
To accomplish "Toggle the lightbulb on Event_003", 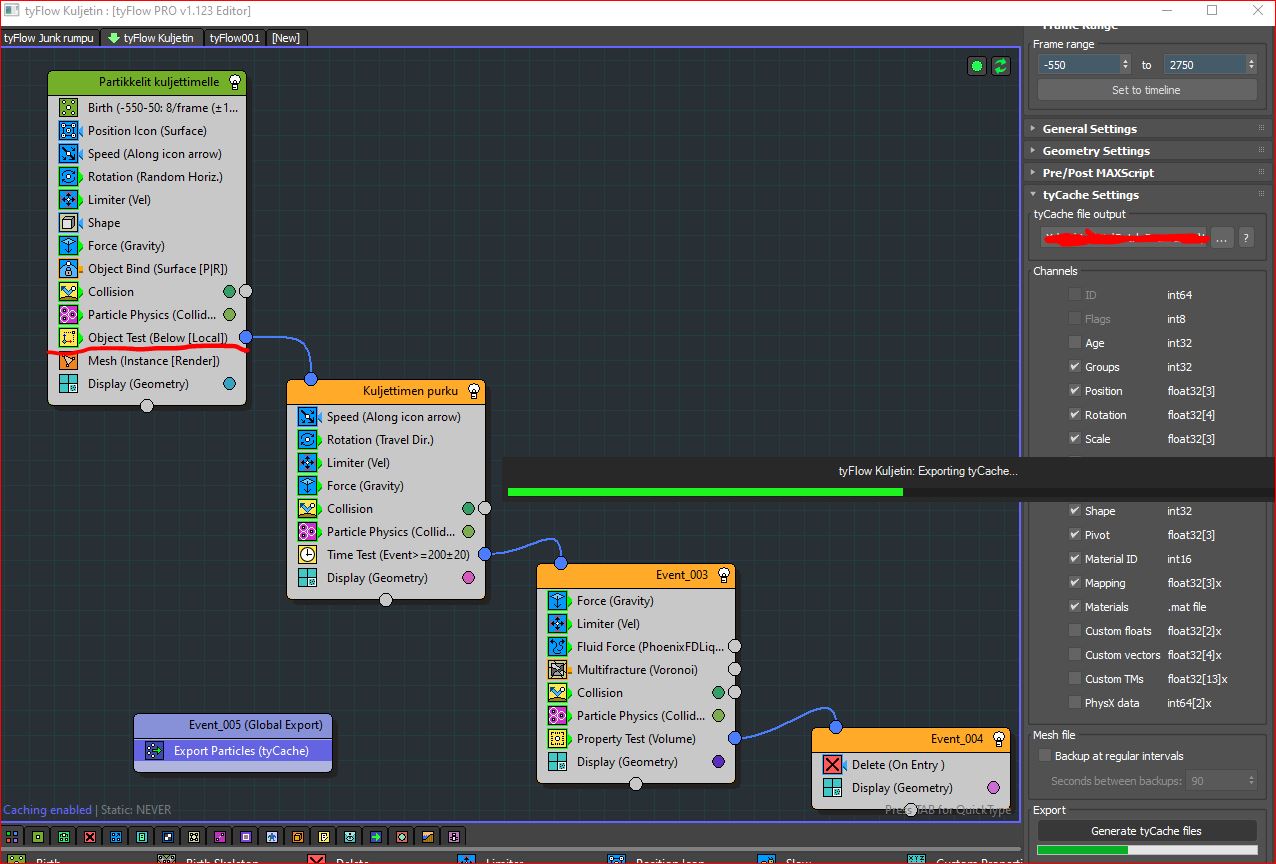I will coord(724,575).
